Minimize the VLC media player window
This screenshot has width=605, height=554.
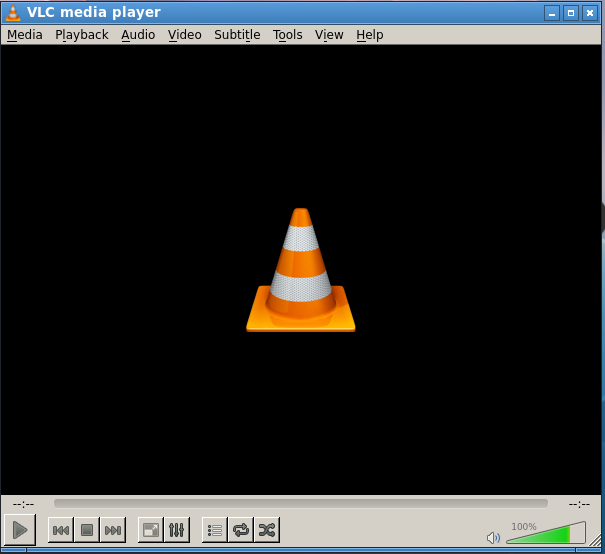click(552, 13)
